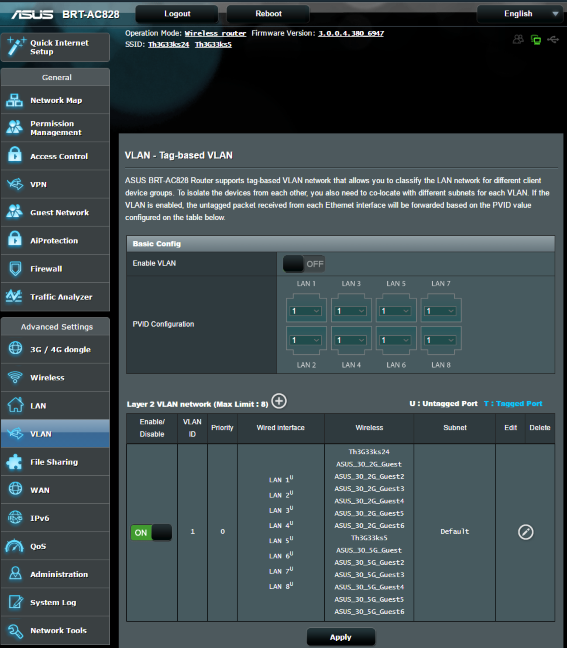
Task: Click ASUS_30_2G_Guest wireless entry
Action: click(x=369, y=464)
